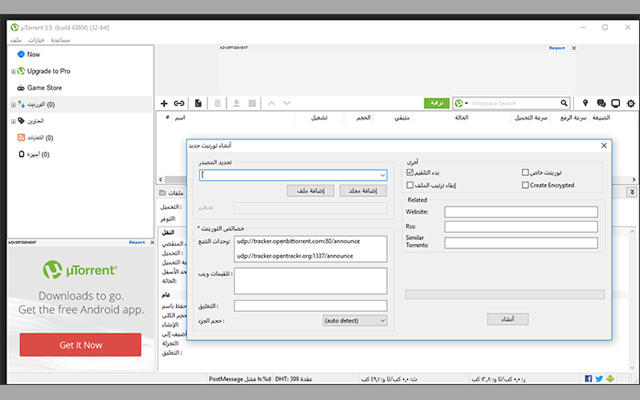Click the remote monitor icon in toolbar

pyautogui.click(x=615, y=103)
